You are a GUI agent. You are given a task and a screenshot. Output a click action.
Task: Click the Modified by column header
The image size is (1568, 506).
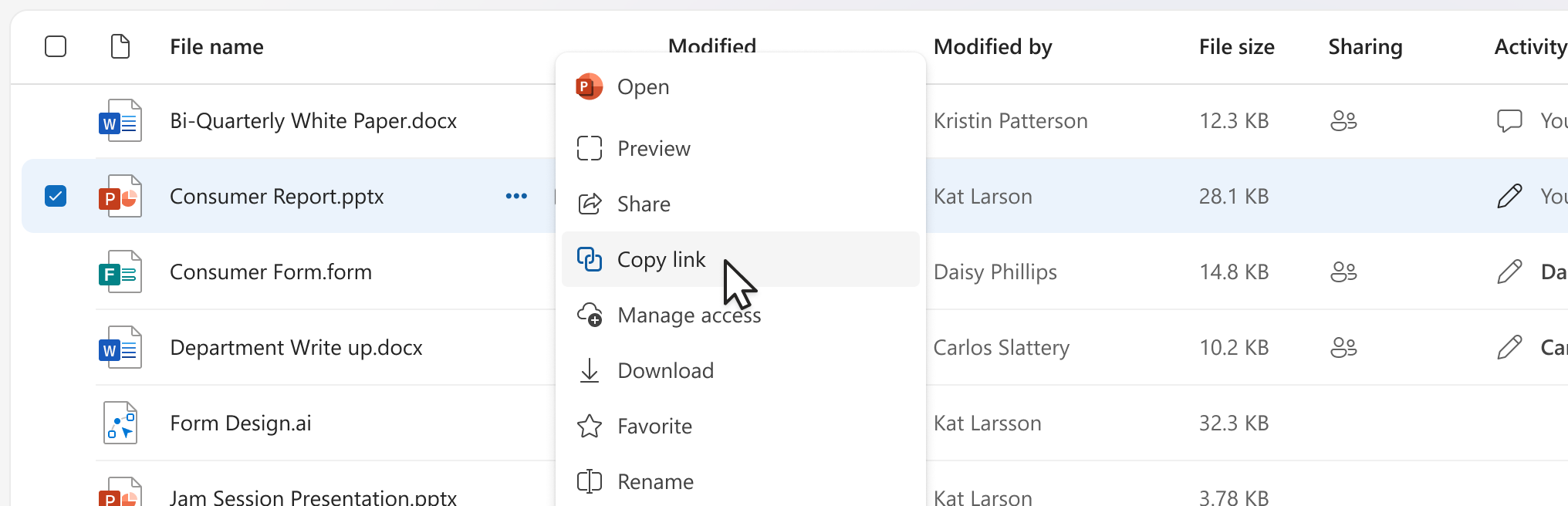tap(992, 46)
